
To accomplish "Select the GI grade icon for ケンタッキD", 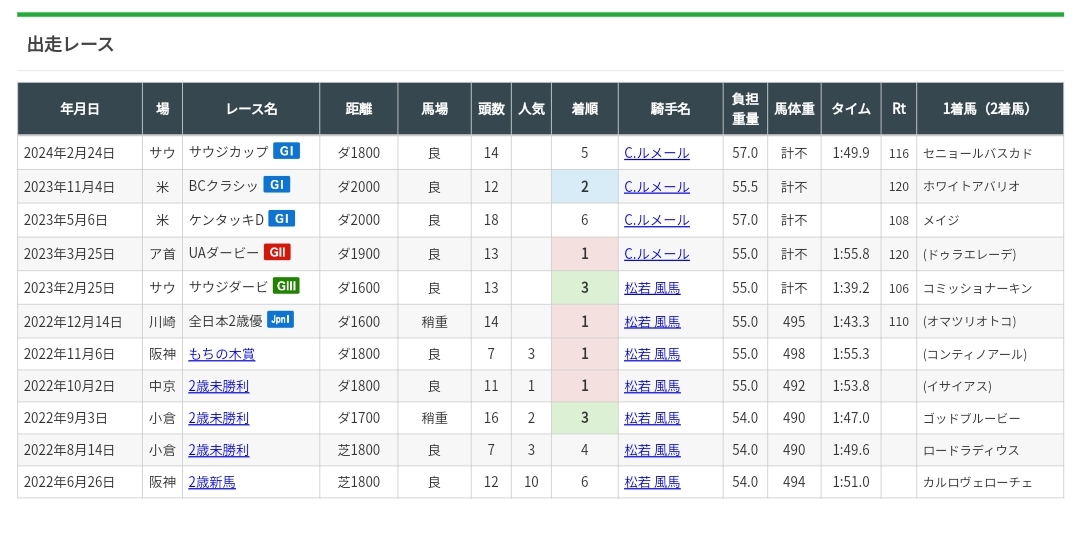I will pos(282,219).
